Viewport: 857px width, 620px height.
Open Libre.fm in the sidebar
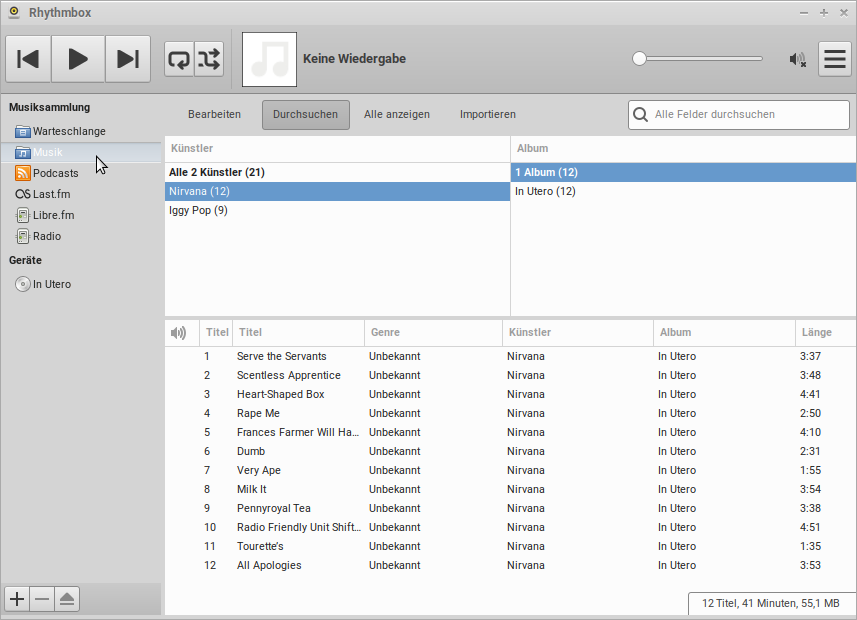(81, 215)
